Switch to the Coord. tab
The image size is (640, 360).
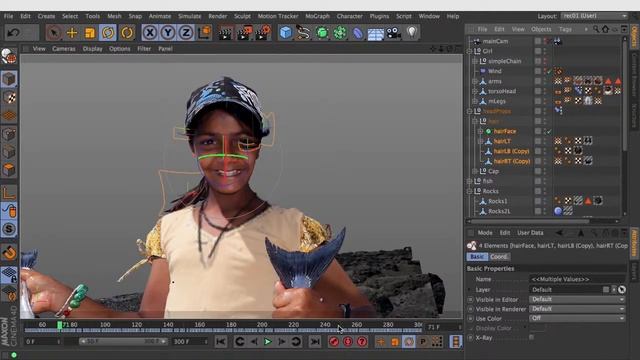click(x=499, y=257)
